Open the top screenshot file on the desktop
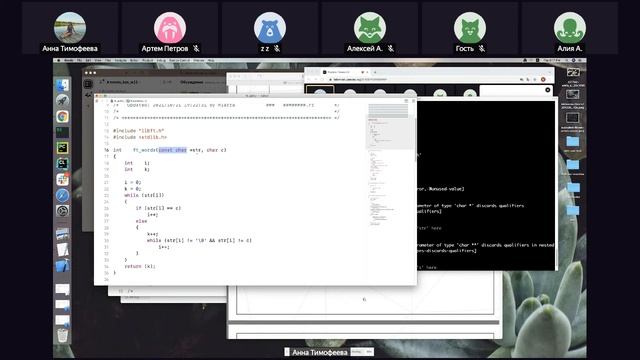Screen dimensions: 640x360 573,73
